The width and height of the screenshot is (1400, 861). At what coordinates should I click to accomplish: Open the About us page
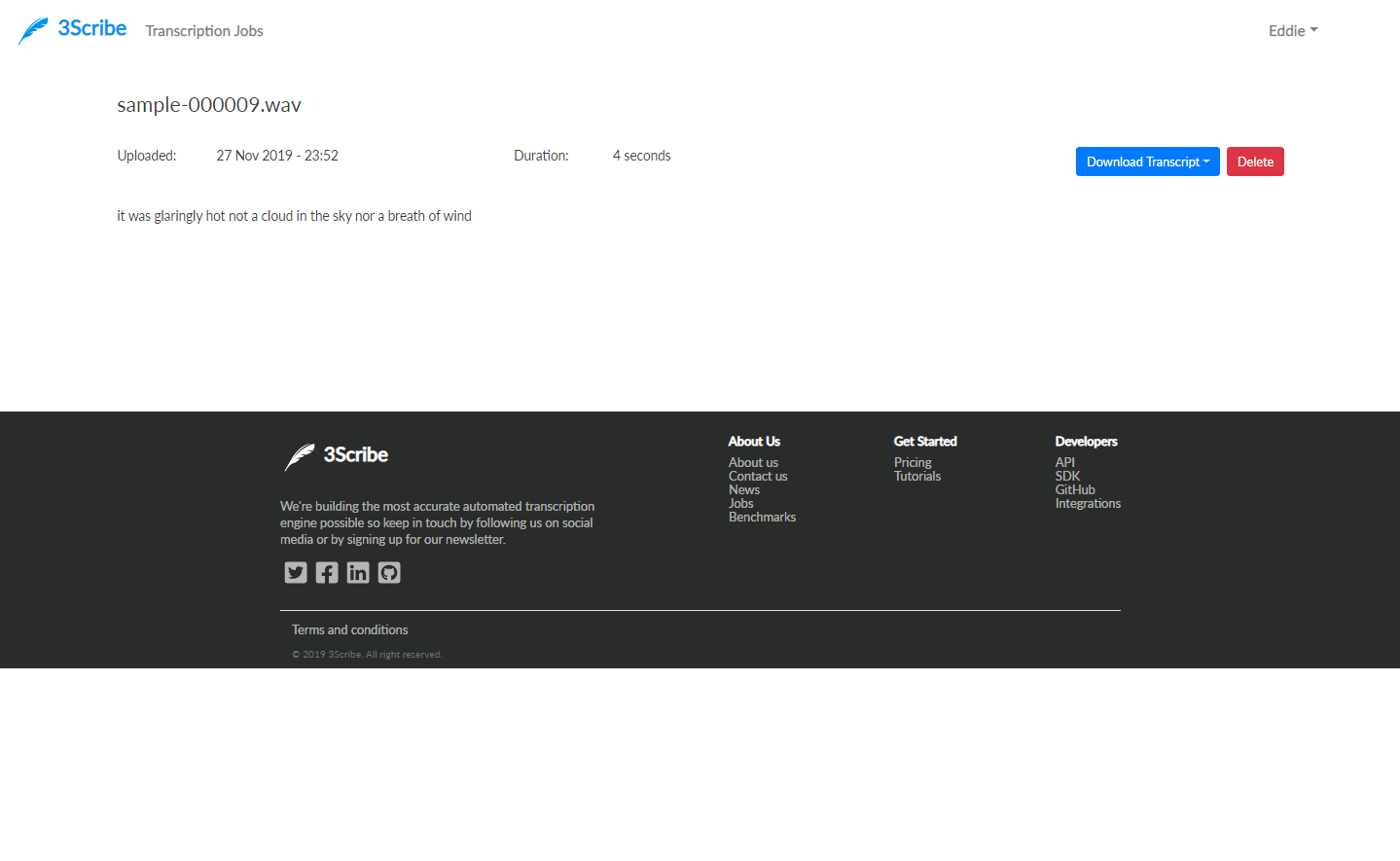(x=752, y=462)
